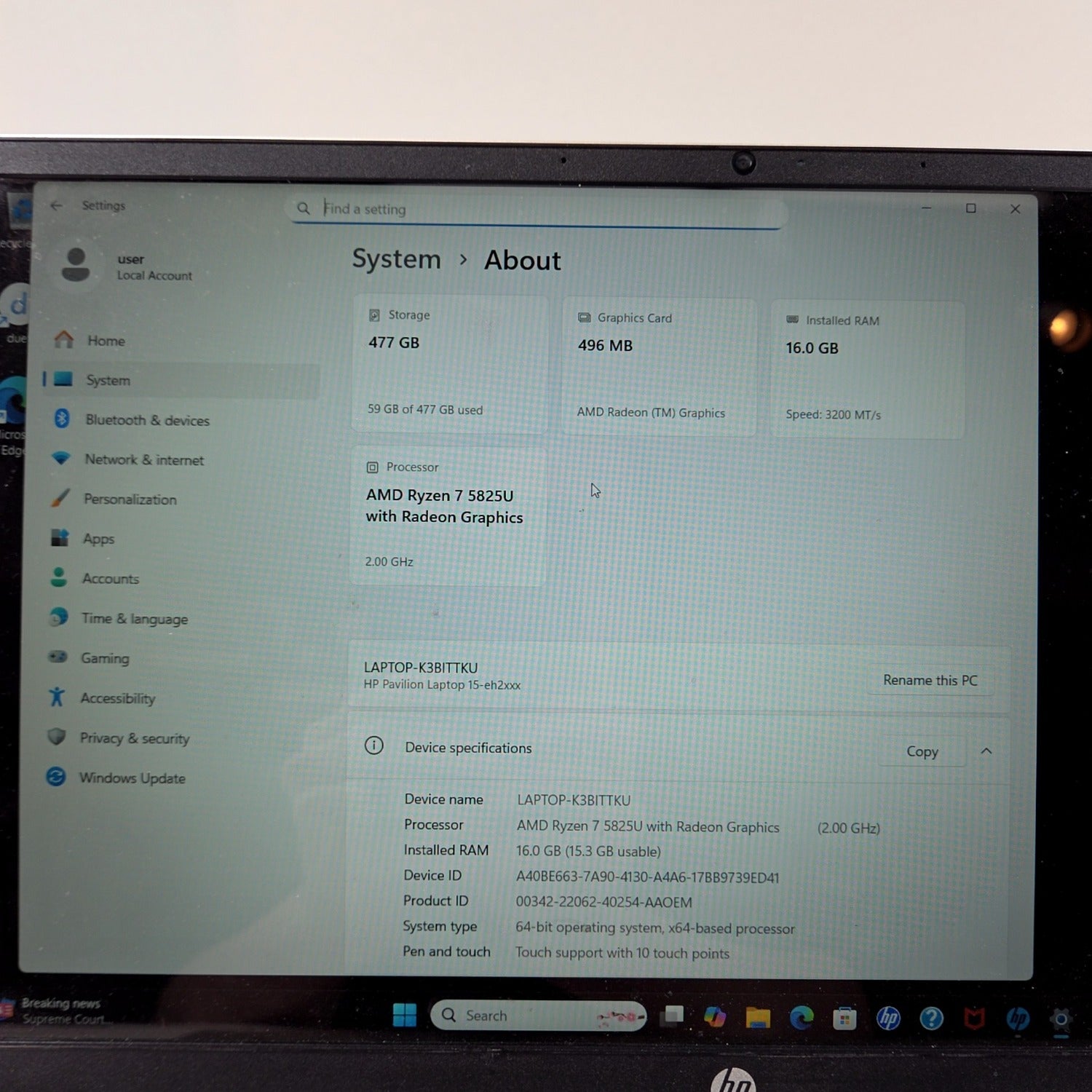Open Microsoft Store taskbar icon
The width and height of the screenshot is (1092, 1092).
[844, 1018]
